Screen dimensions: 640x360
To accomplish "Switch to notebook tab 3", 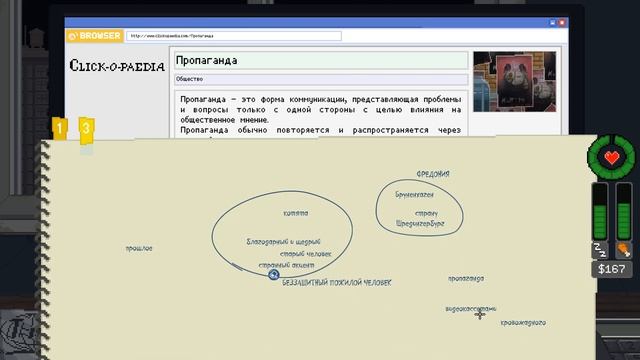I will coord(86,131).
